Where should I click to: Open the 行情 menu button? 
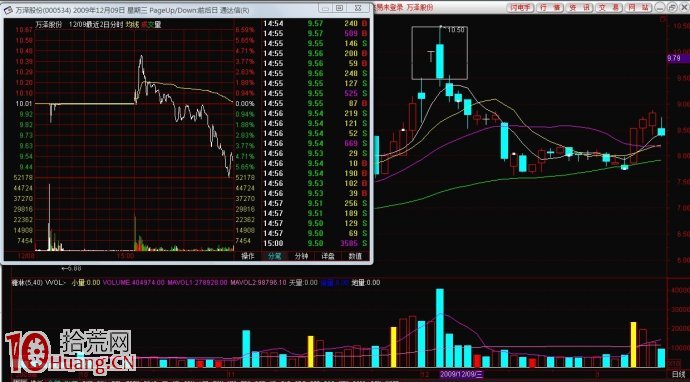point(551,7)
